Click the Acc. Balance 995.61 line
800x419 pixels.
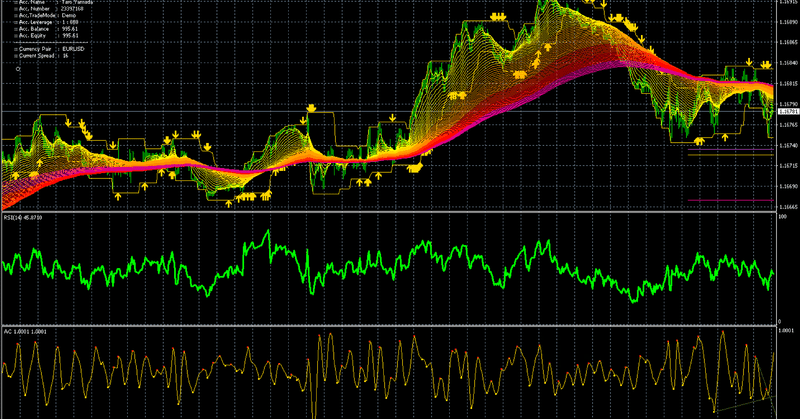point(47,29)
